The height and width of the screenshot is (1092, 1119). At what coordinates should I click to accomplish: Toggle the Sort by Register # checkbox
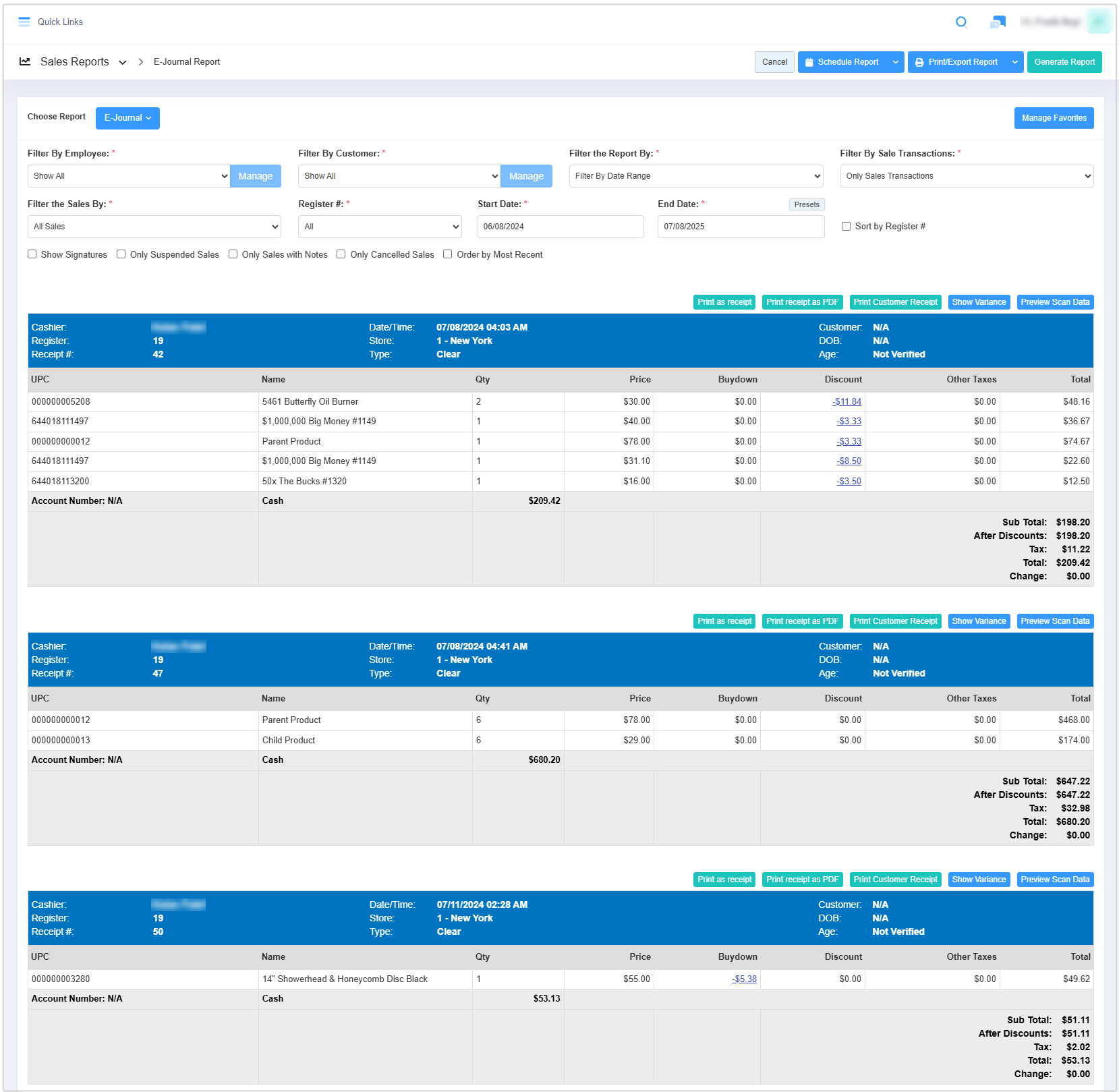pos(846,227)
